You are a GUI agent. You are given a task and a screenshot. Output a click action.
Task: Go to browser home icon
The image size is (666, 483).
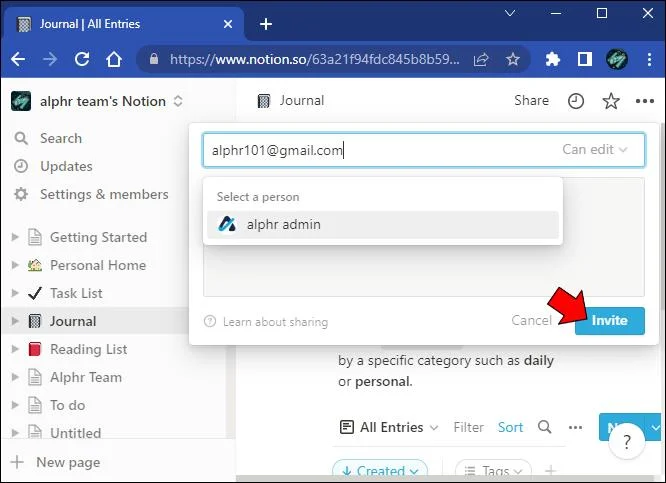coord(114,59)
